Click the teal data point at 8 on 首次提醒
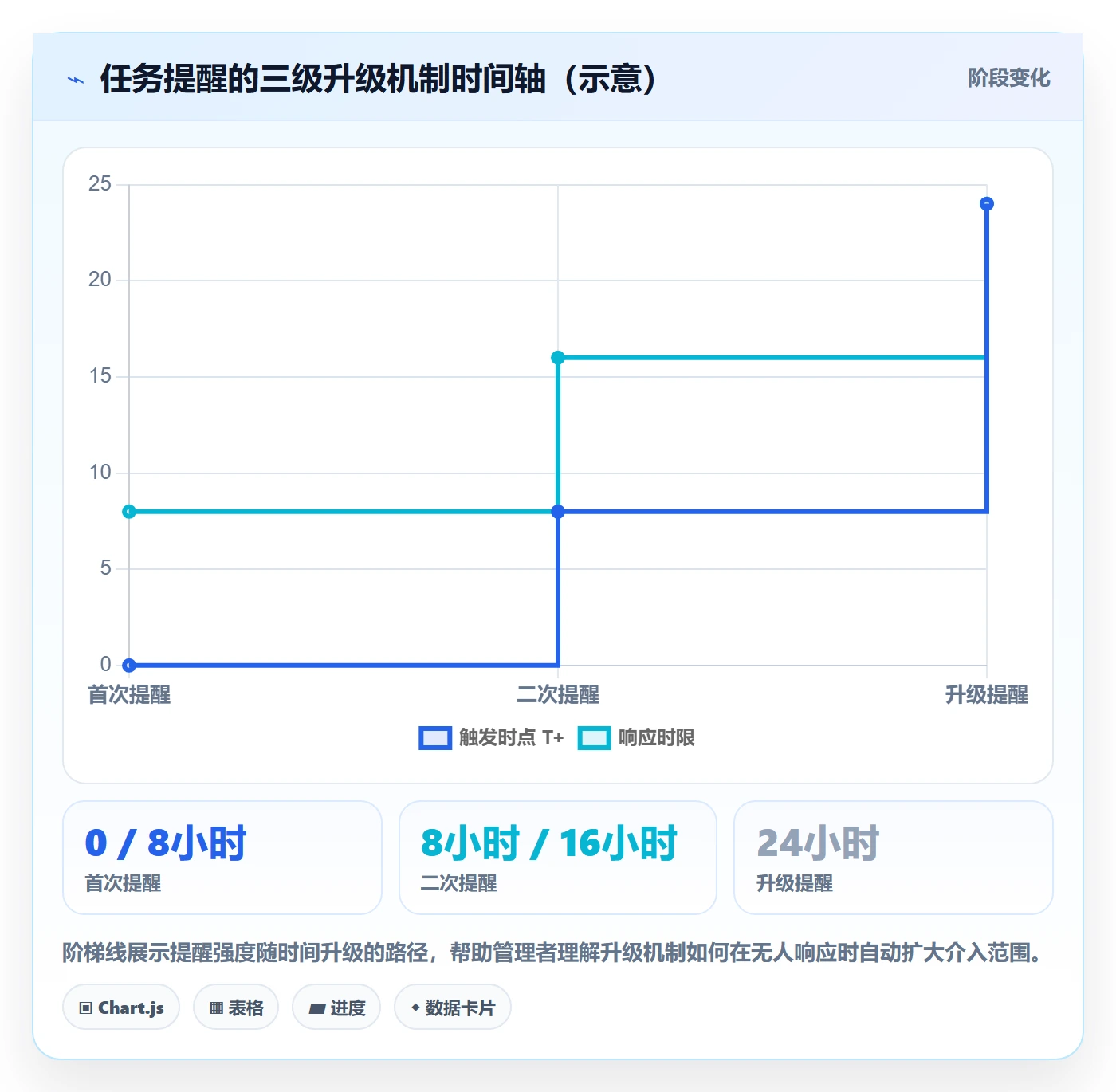This screenshot has height=1092, width=1116. coord(129,512)
